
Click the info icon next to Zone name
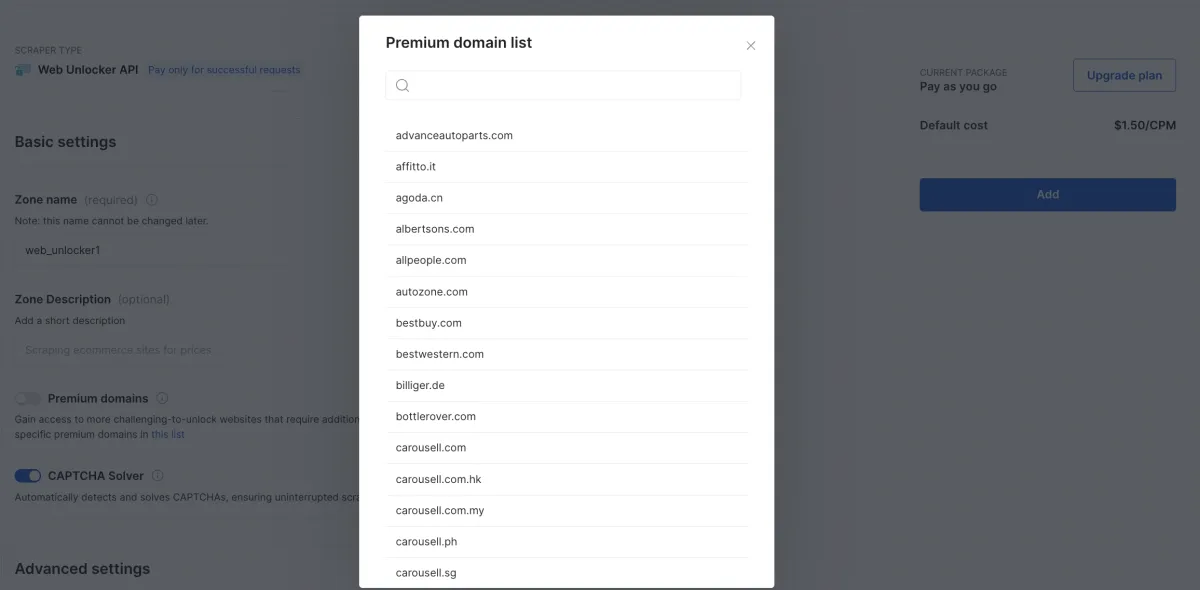[x=152, y=200]
